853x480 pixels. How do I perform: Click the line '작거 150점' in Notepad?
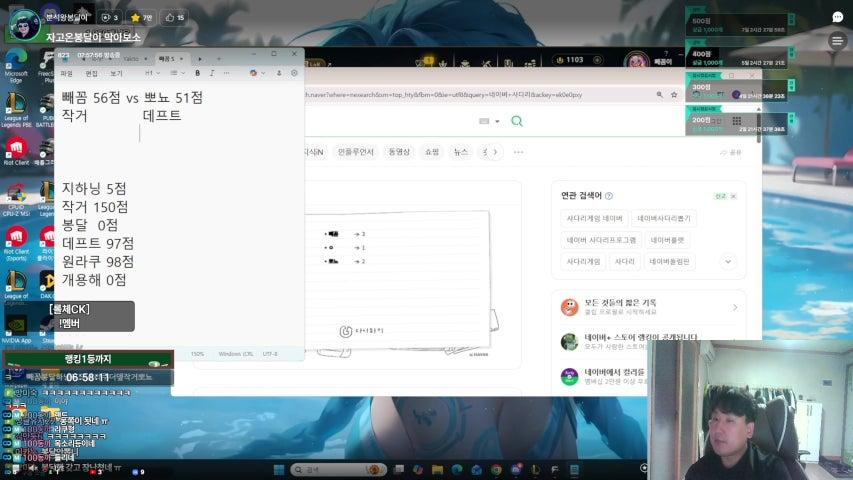pyautogui.click(x=95, y=207)
